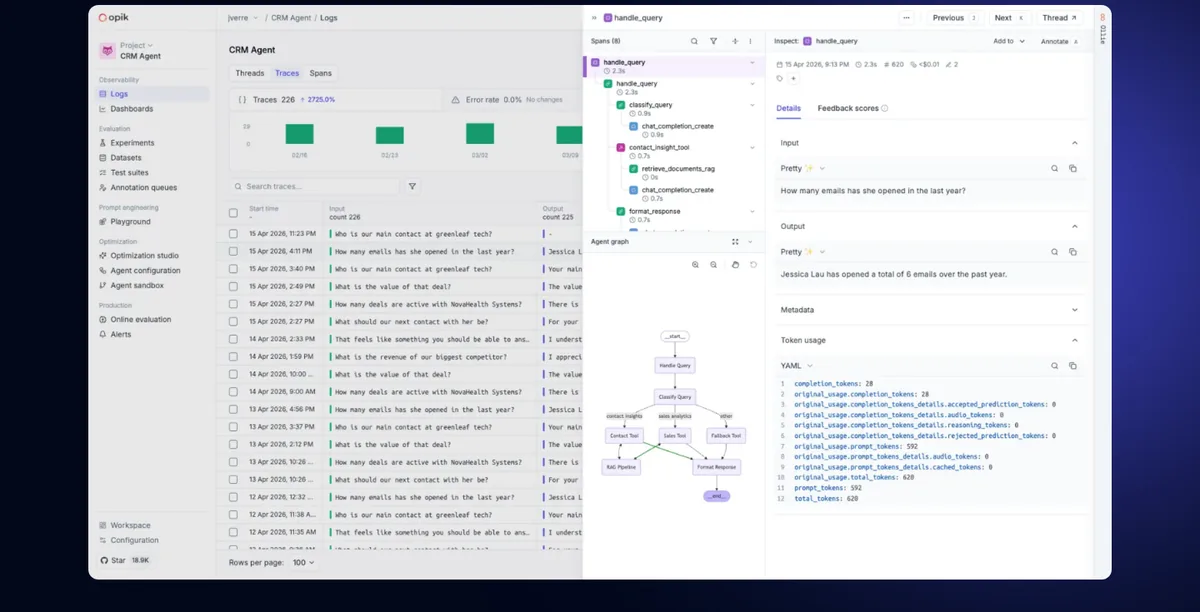Check the row for 15 Apr 2026, 11:23 PM
1200x612 pixels.
[233, 234]
